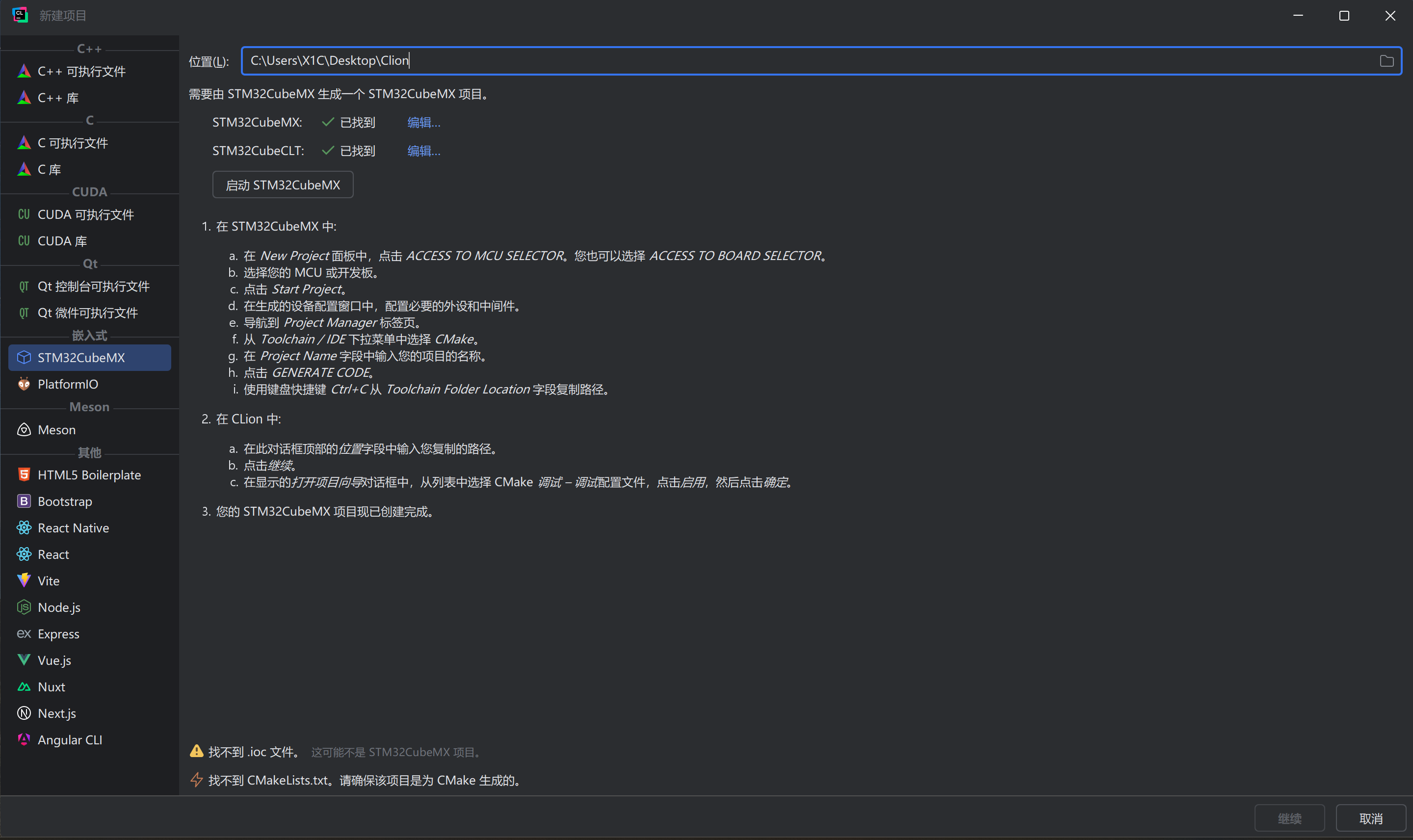Click the Next.js N icon
This screenshot has width=1413, height=840.
coord(24,714)
